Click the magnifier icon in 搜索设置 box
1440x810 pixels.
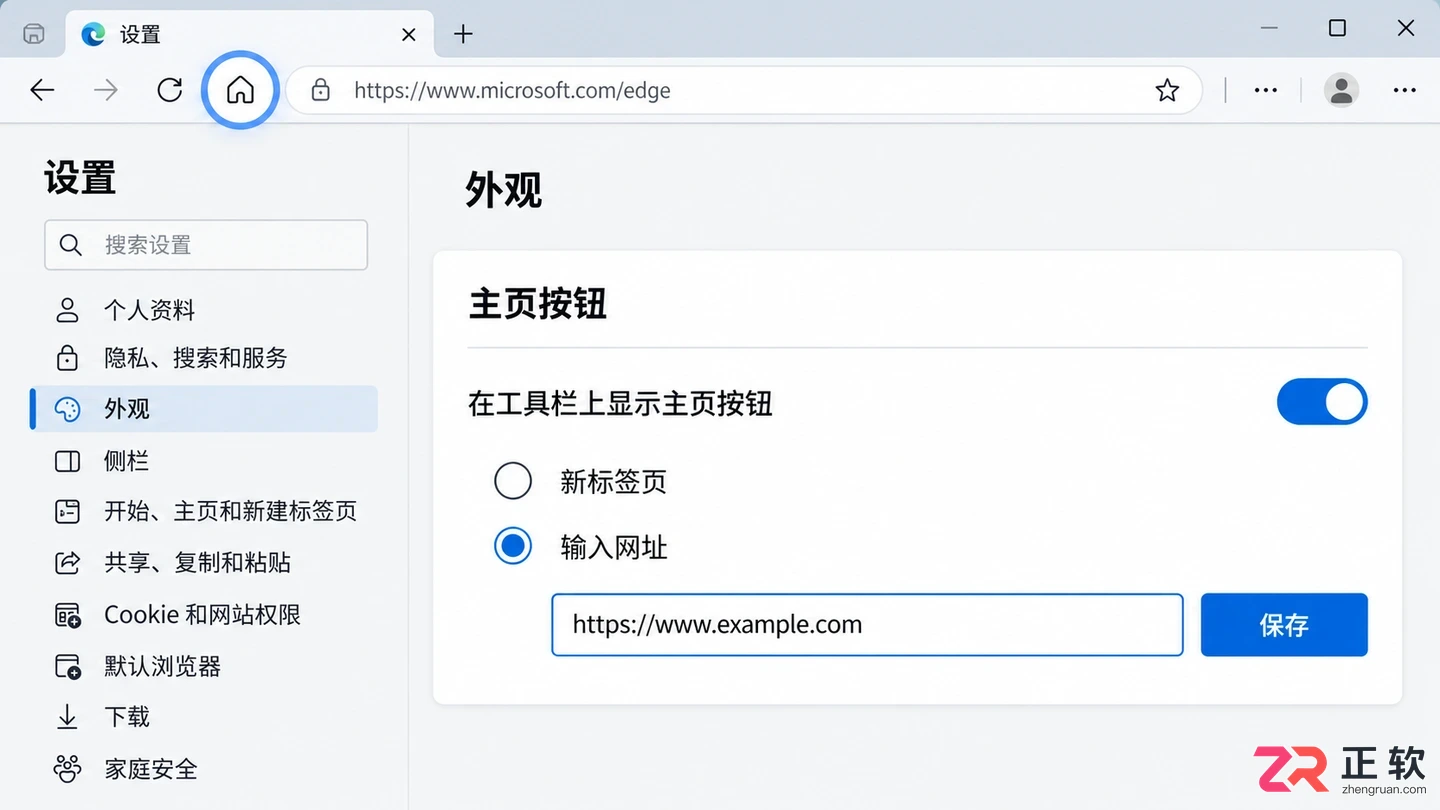click(70, 245)
